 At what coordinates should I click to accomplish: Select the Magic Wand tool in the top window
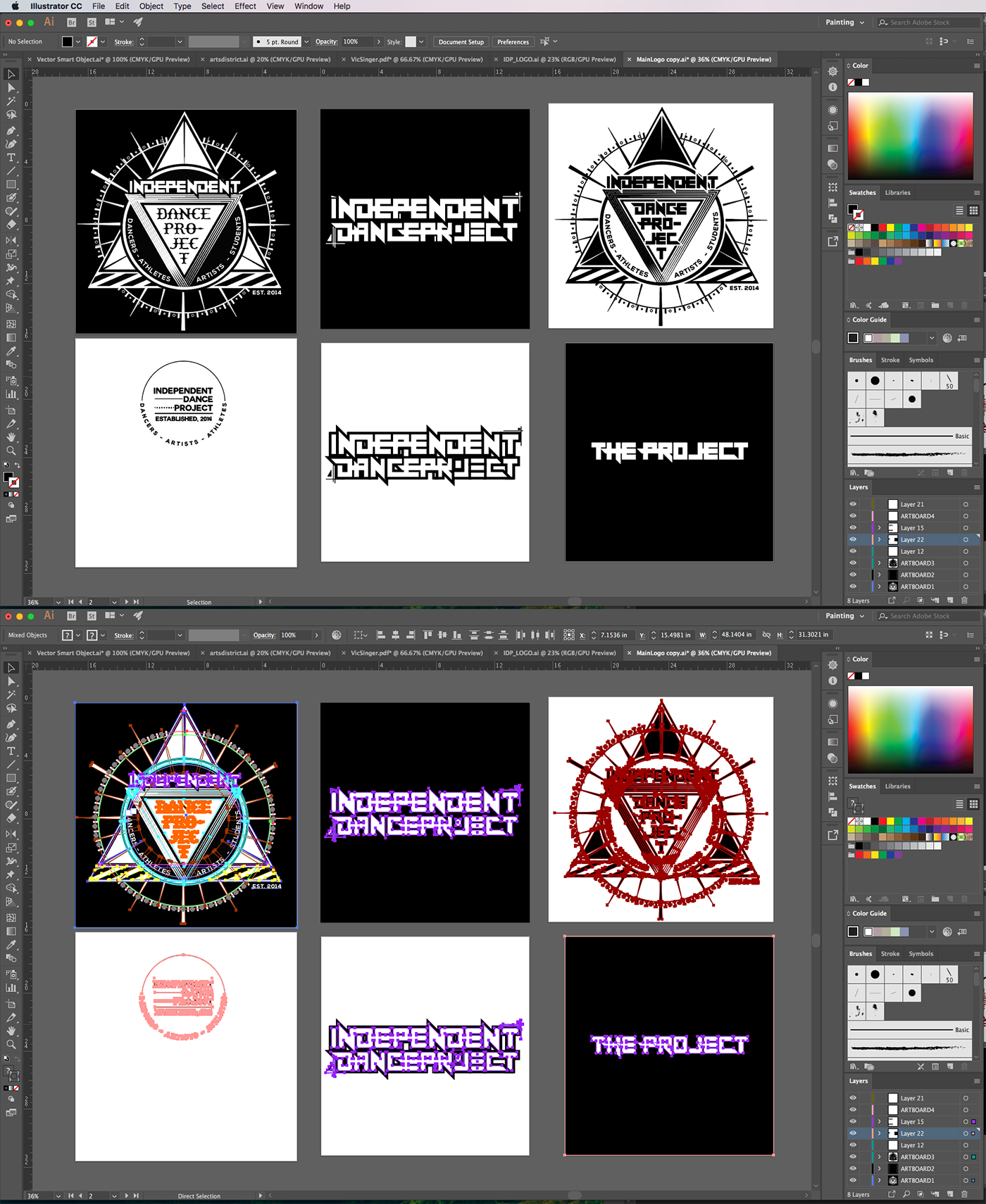(11, 101)
